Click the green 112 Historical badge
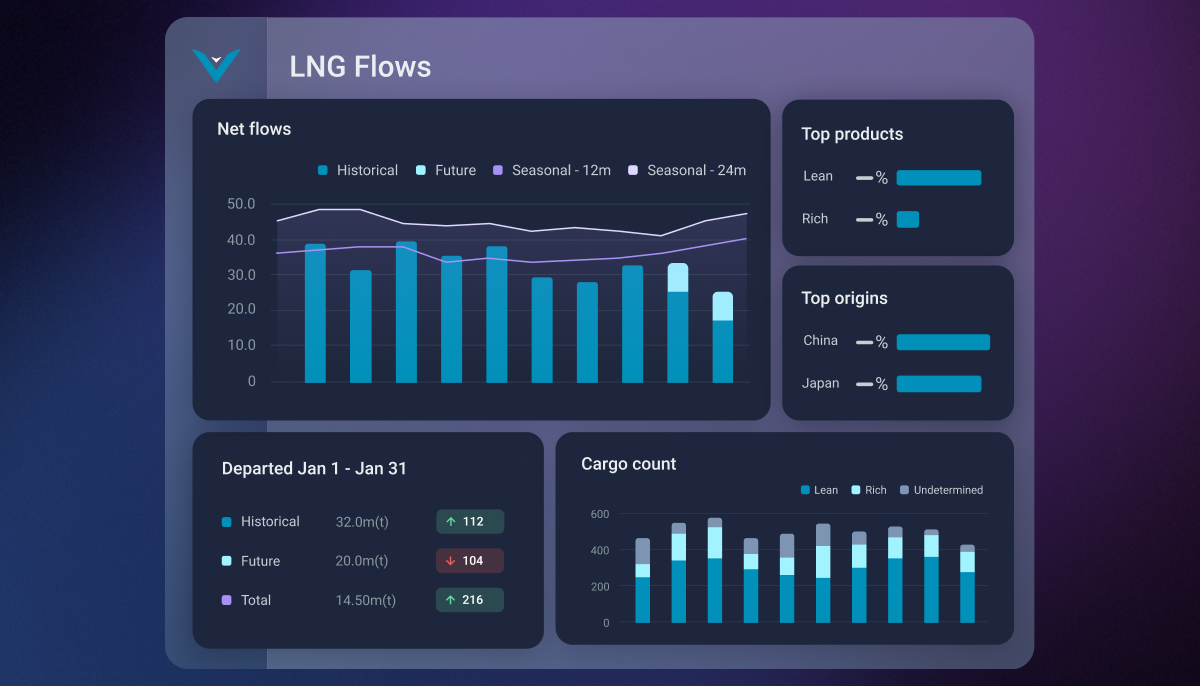 [469, 521]
